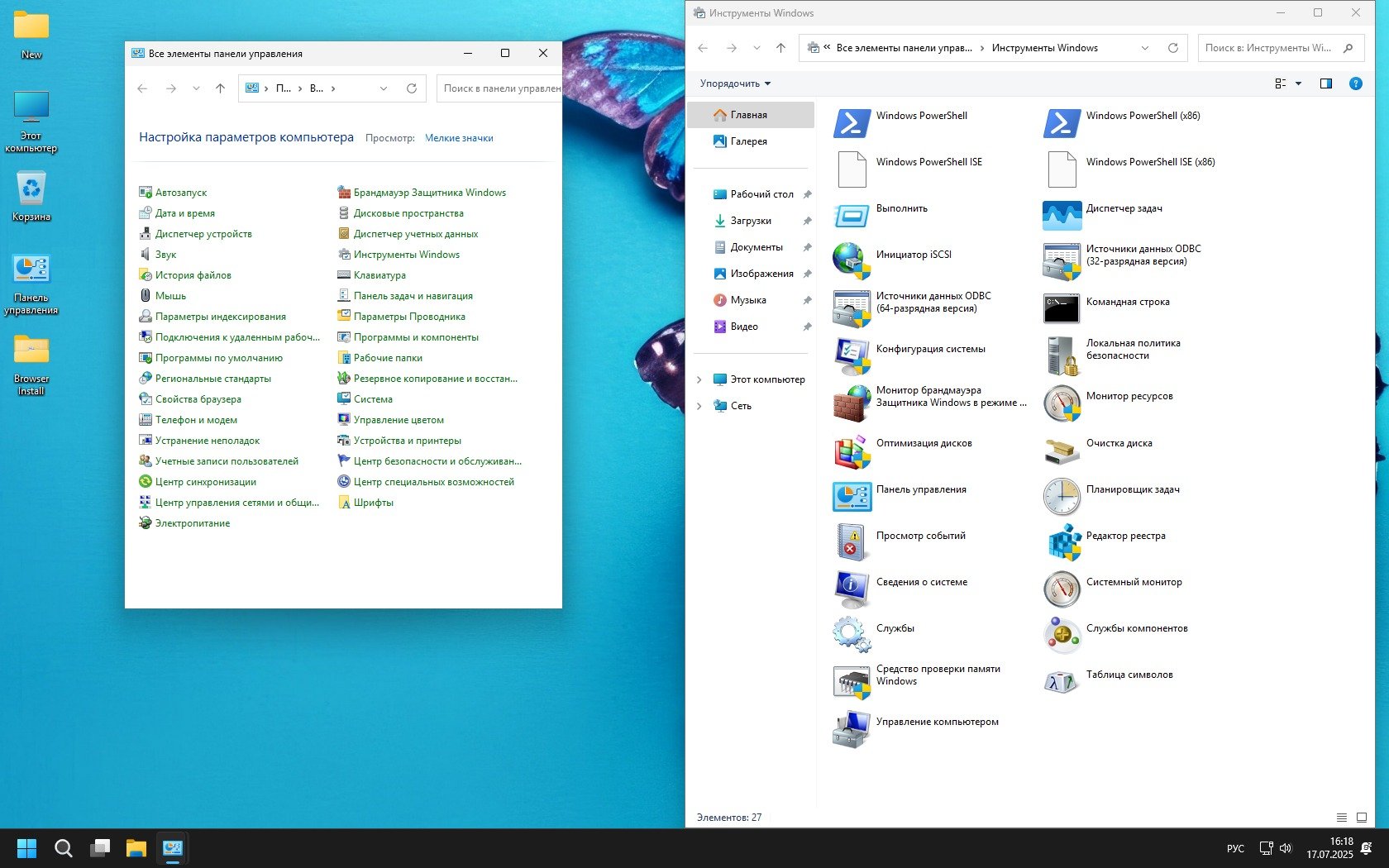Open the Упорядочить dropdown menu

tap(735, 83)
